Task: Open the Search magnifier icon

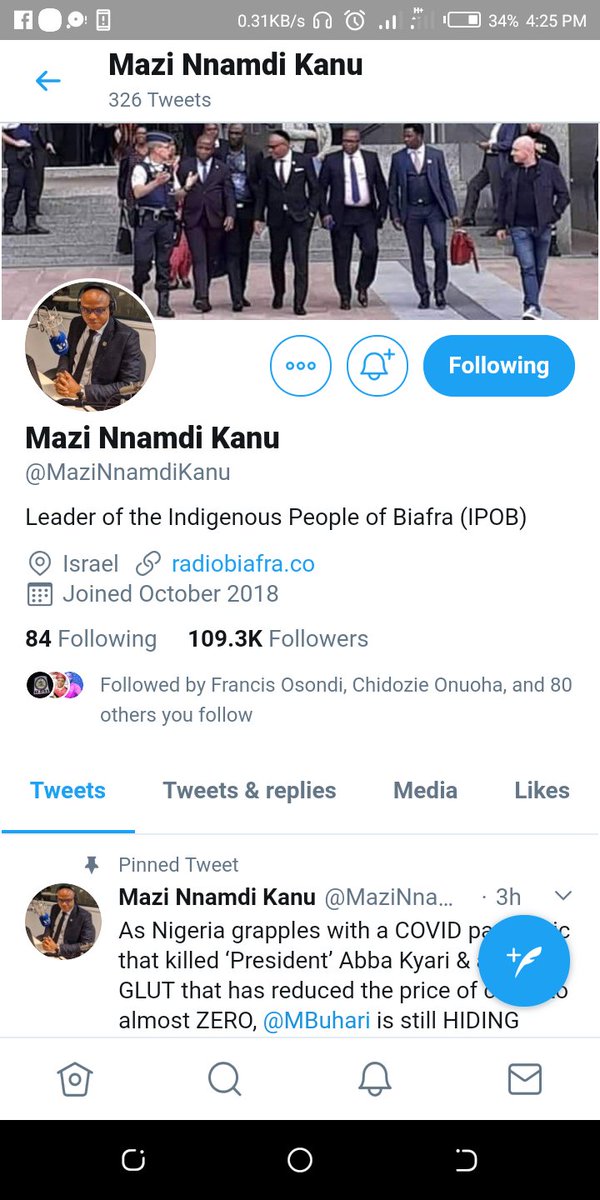Action: (225, 1079)
